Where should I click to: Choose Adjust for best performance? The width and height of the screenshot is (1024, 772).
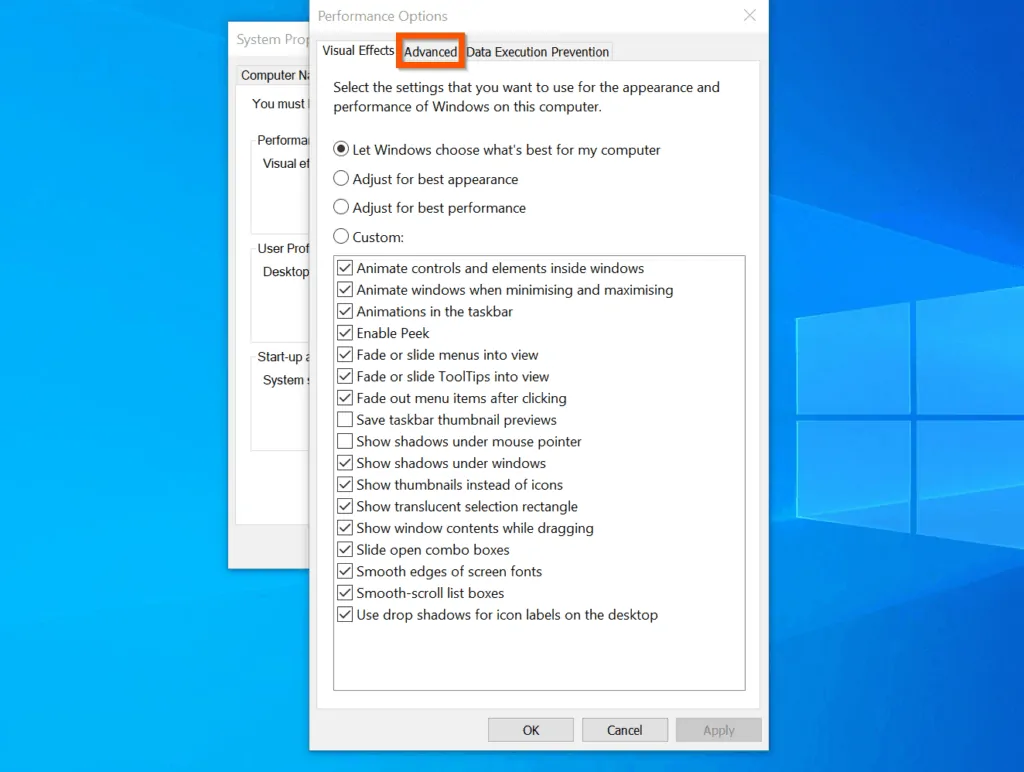(x=342, y=208)
